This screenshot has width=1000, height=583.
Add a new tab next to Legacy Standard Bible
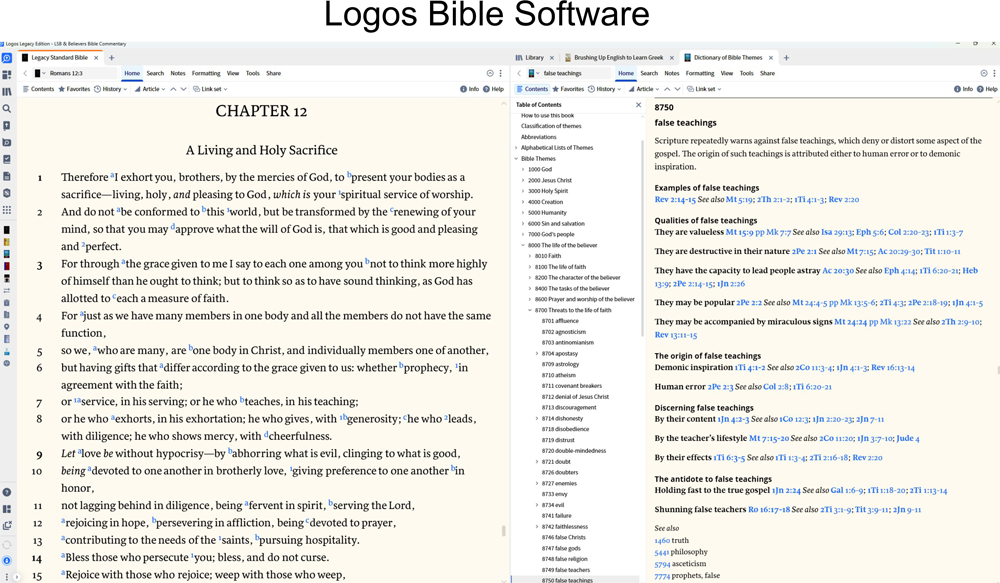[112, 57]
